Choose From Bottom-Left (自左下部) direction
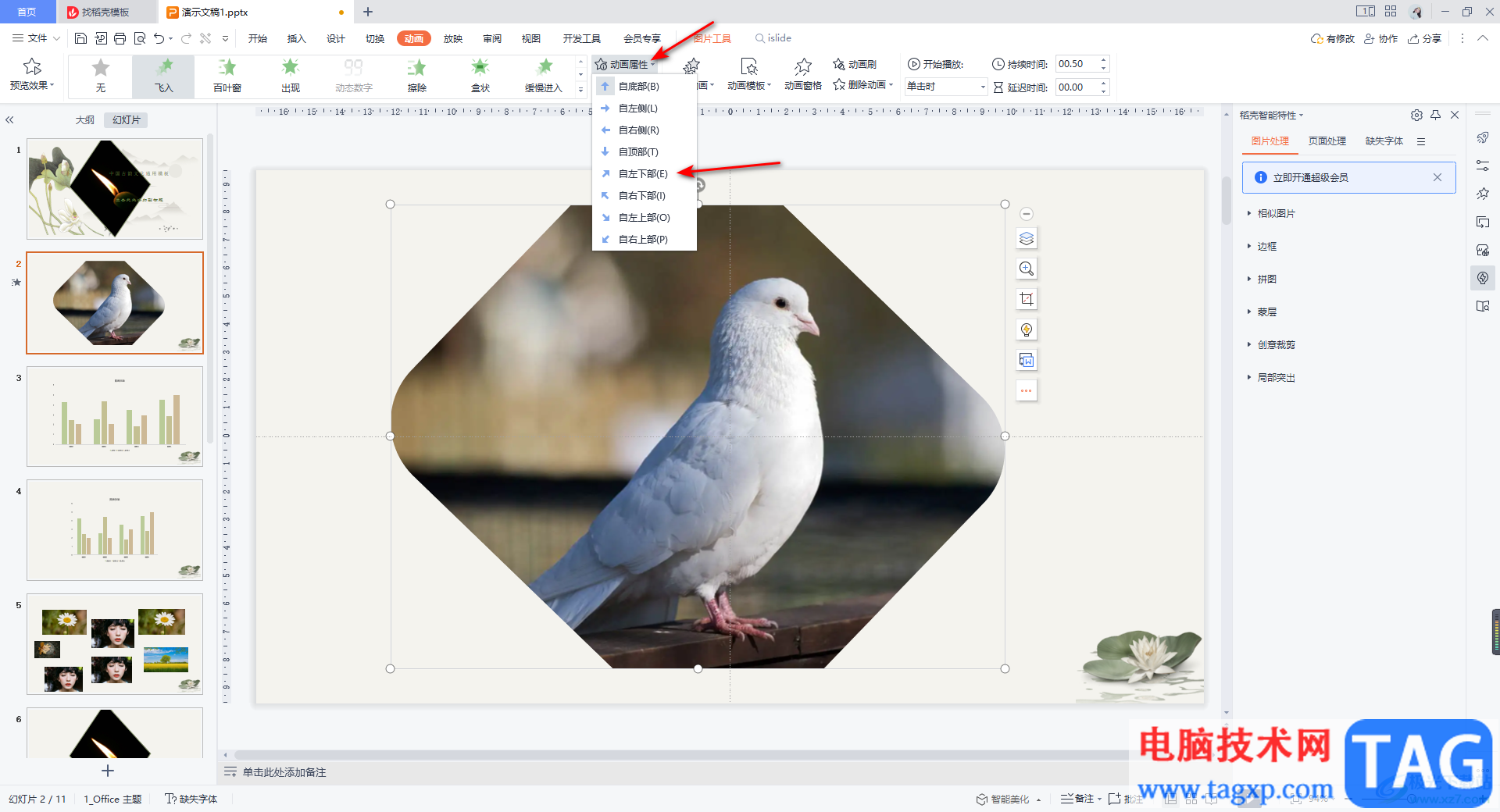Screen dimensions: 1500x812 click(642, 173)
